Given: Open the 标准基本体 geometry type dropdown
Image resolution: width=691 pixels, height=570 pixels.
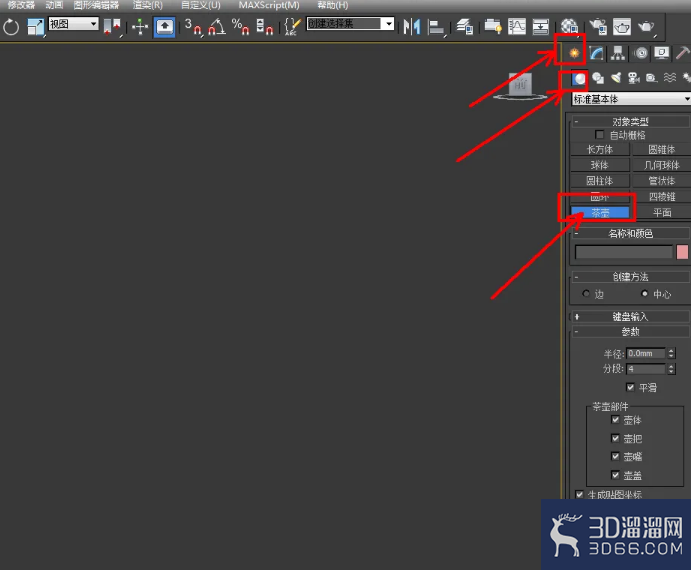Looking at the screenshot, I should point(631,99).
